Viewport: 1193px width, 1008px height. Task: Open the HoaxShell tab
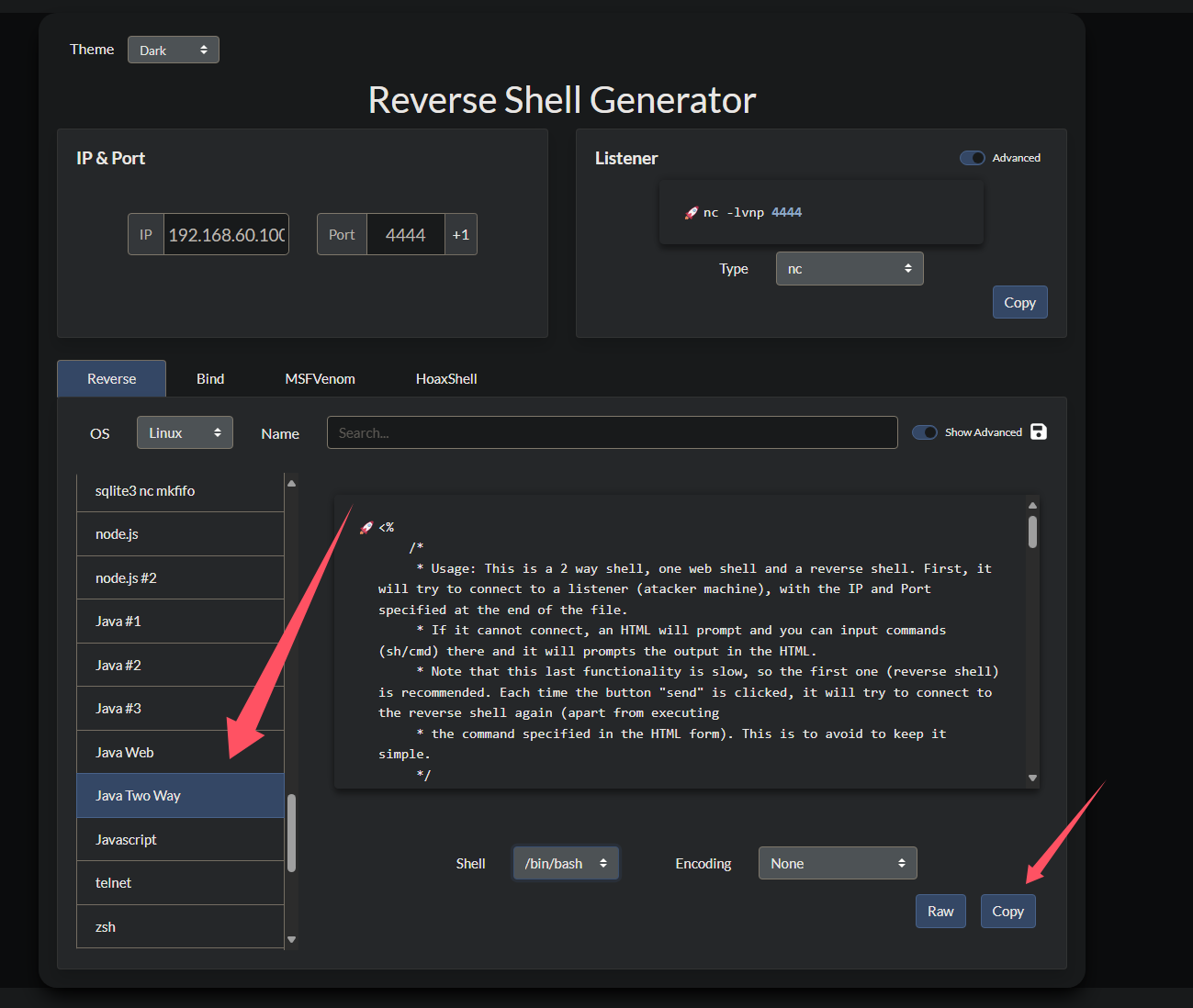click(446, 379)
